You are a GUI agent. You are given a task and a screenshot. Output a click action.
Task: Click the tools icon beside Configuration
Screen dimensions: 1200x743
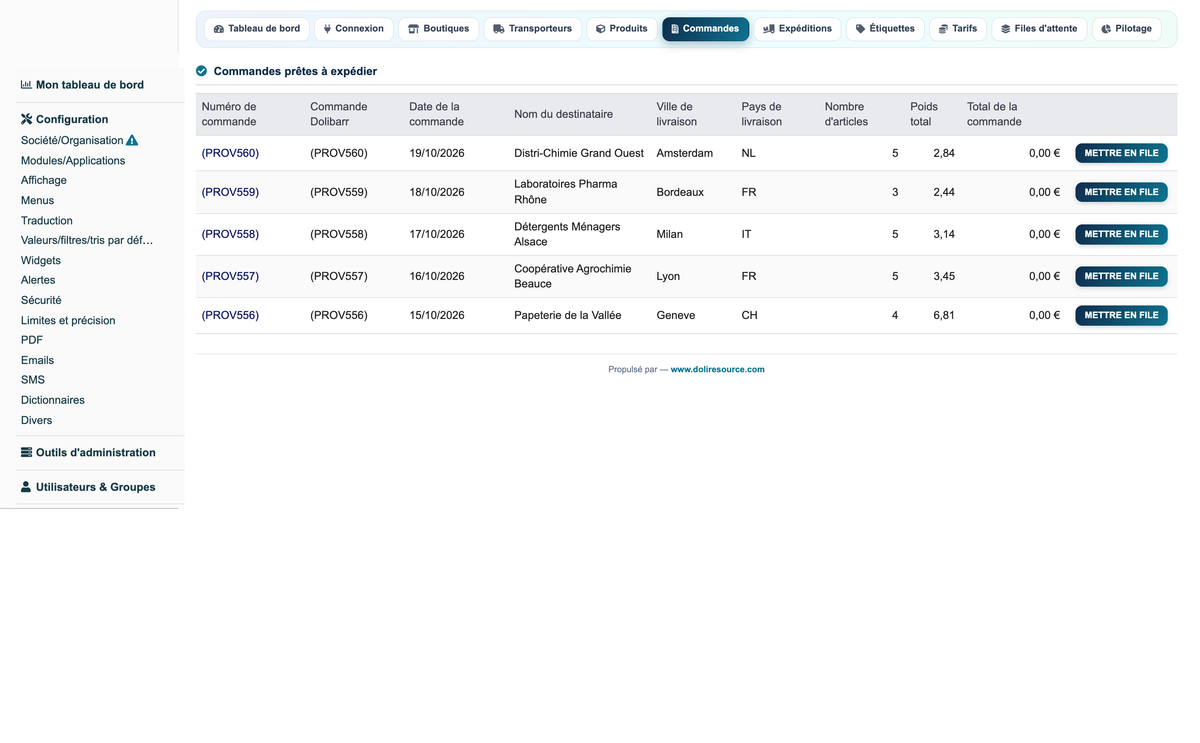27,119
